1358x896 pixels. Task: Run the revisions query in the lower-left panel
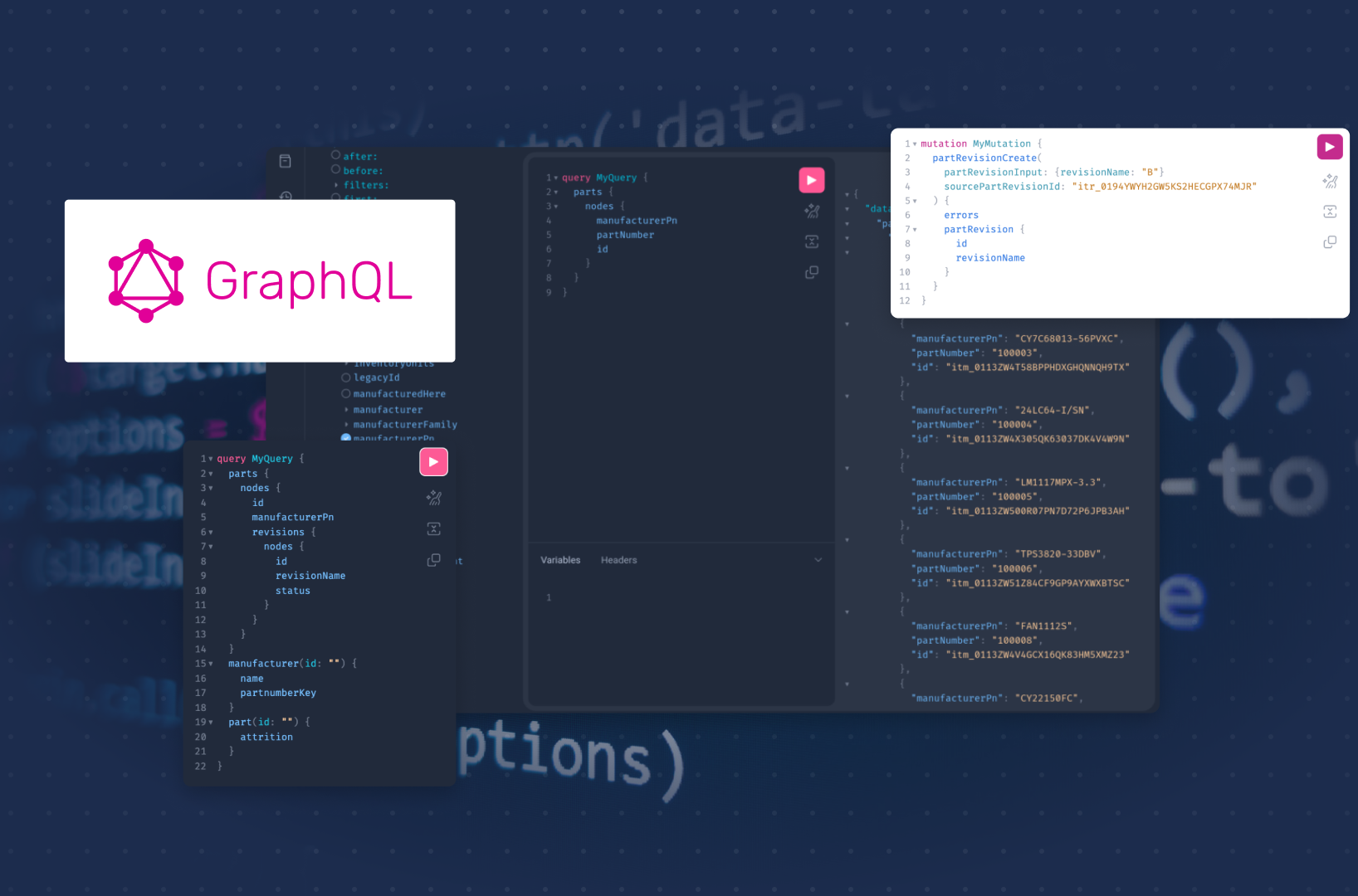point(433,462)
